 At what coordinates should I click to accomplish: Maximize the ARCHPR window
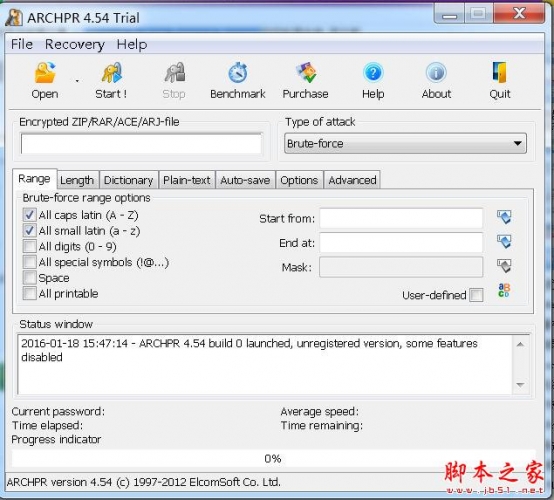478,14
